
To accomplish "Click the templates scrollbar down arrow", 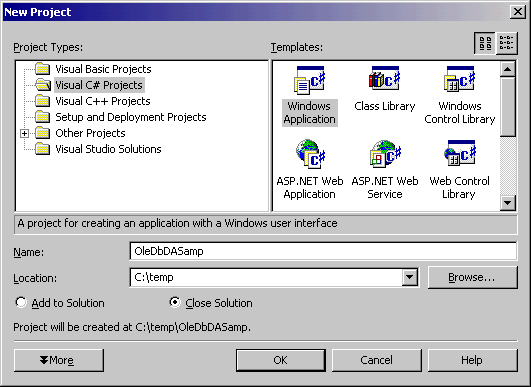I will coord(508,203).
